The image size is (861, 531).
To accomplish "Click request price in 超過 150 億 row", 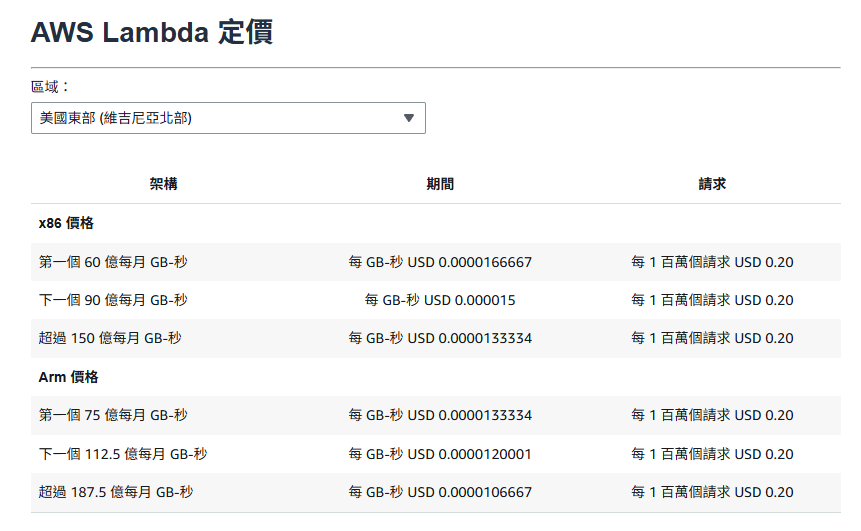I will tap(712, 338).
